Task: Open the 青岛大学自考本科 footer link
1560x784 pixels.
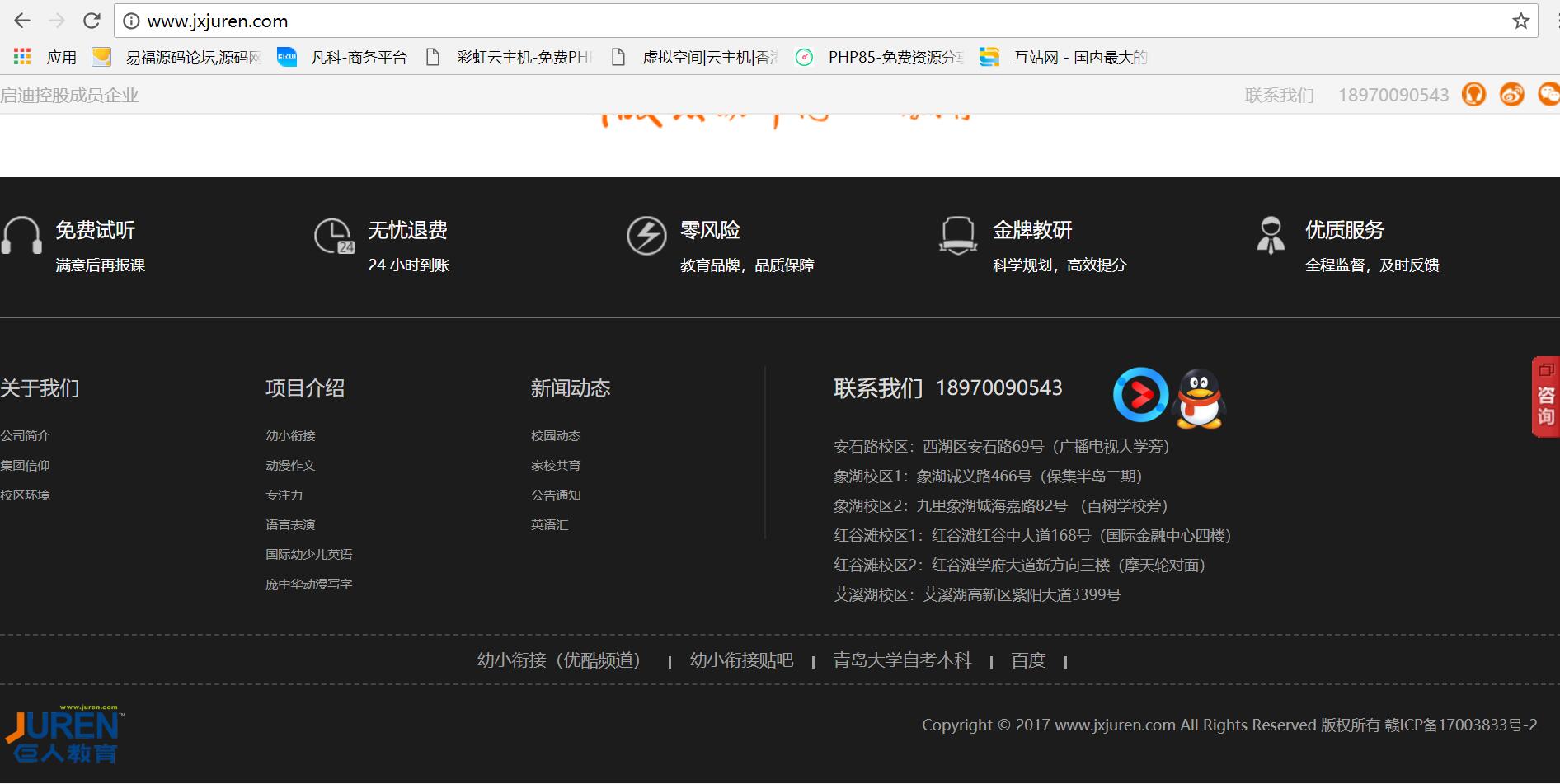Action: (x=902, y=660)
